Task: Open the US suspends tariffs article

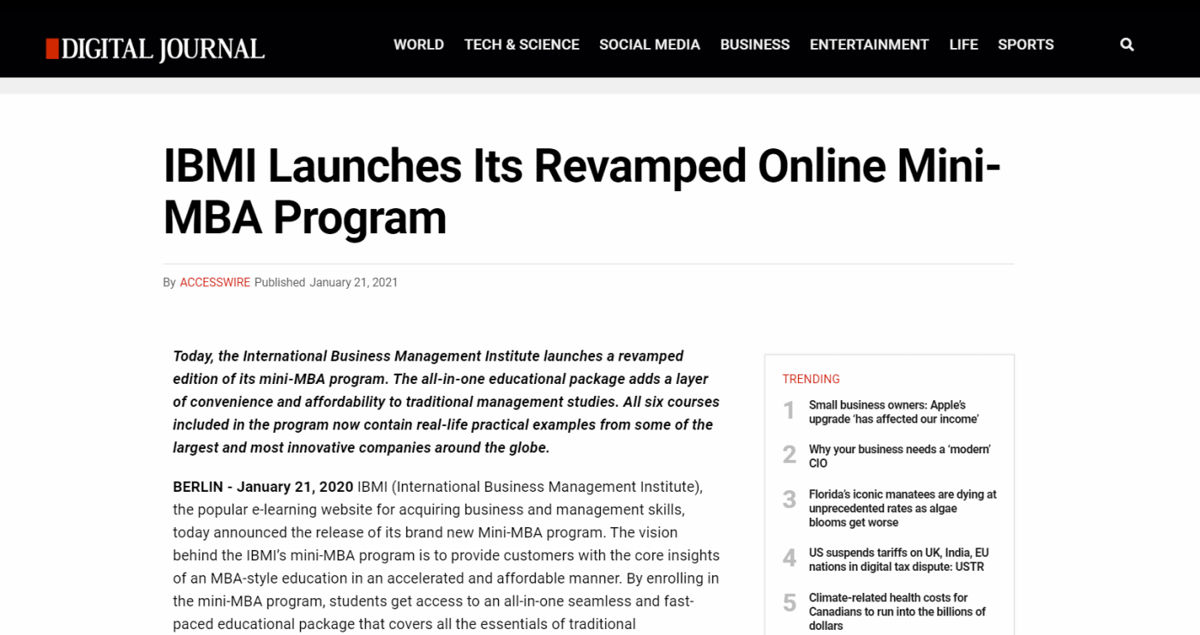Action: pos(899,559)
